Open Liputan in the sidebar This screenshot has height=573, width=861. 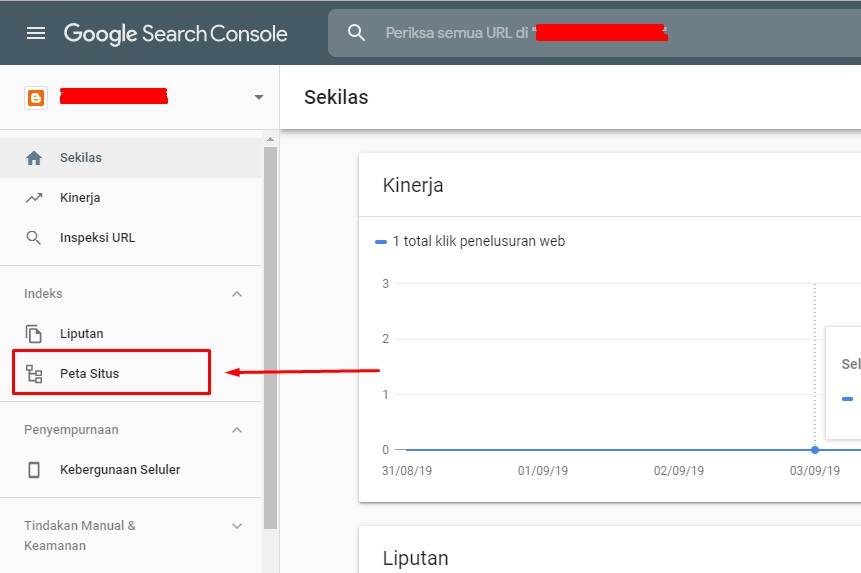[131, 334]
